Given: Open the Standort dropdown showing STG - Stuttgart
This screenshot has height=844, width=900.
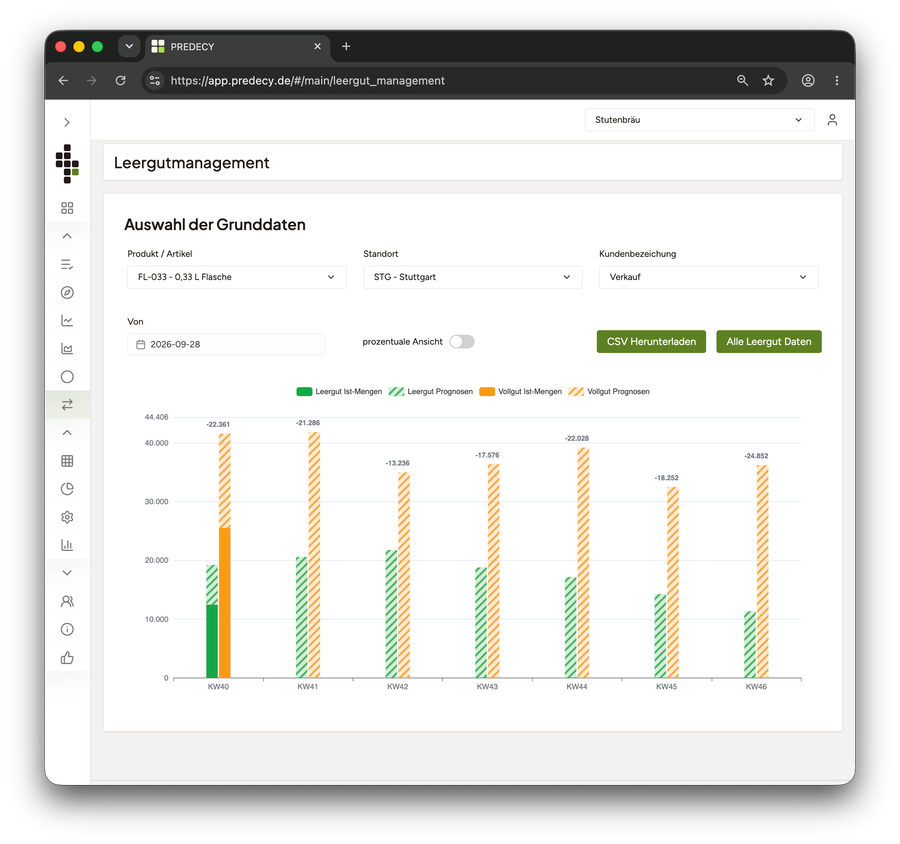Looking at the screenshot, I should click(x=472, y=277).
